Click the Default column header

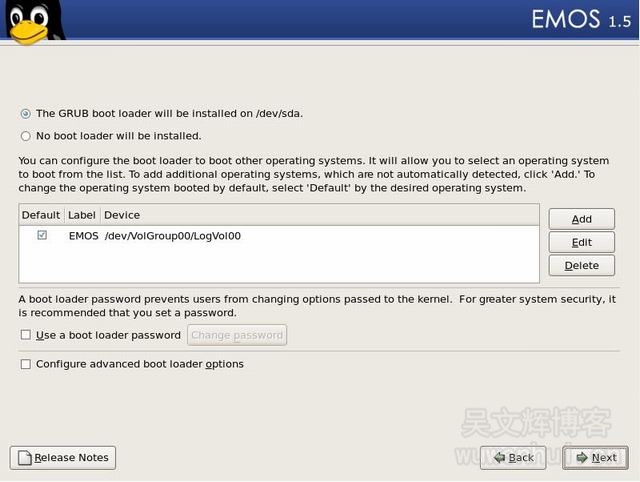(41, 215)
